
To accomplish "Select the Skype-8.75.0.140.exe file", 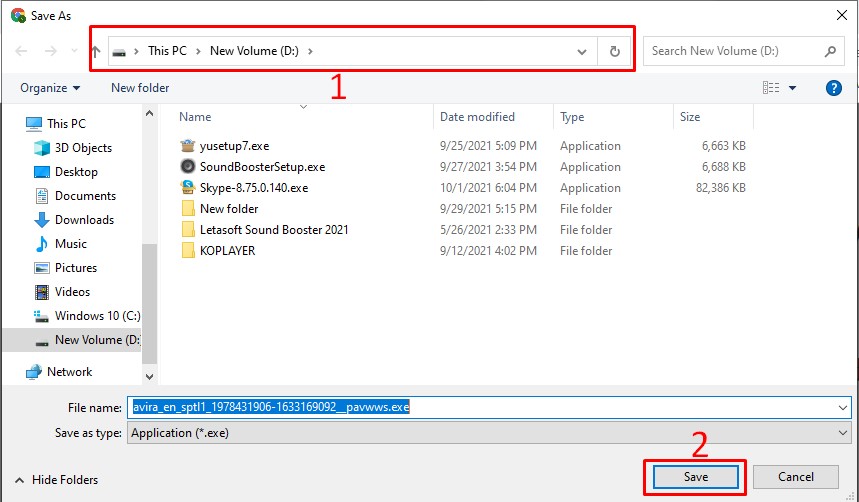I will pyautogui.click(x=253, y=187).
